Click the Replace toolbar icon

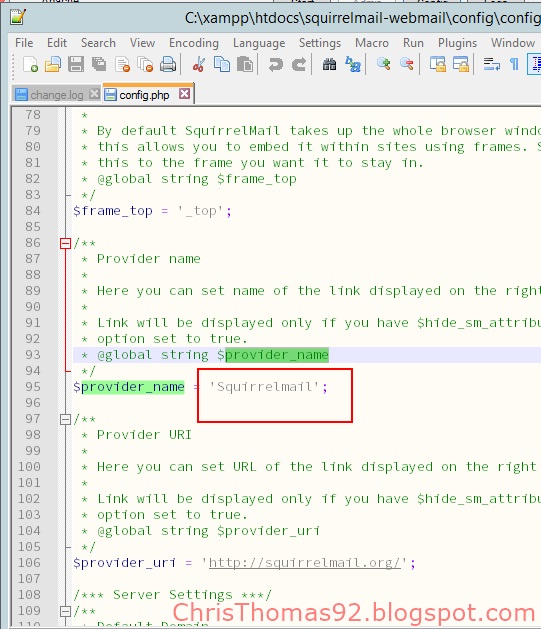pyautogui.click(x=353, y=64)
